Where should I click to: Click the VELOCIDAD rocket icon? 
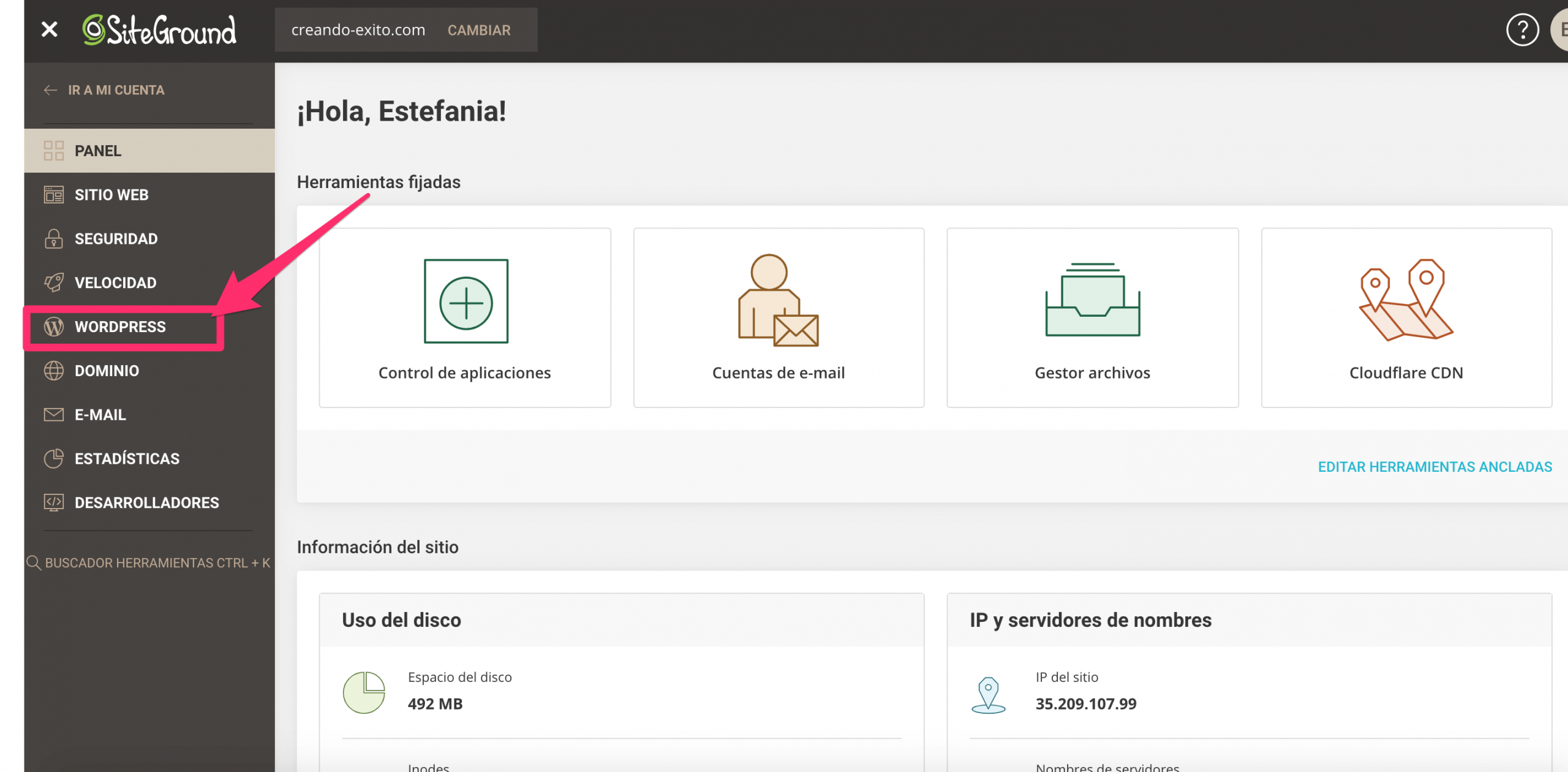coord(54,282)
